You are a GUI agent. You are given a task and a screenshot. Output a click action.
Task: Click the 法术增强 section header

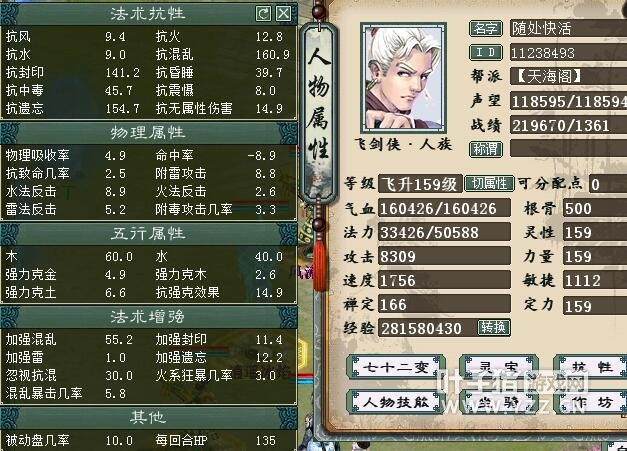coord(148,317)
